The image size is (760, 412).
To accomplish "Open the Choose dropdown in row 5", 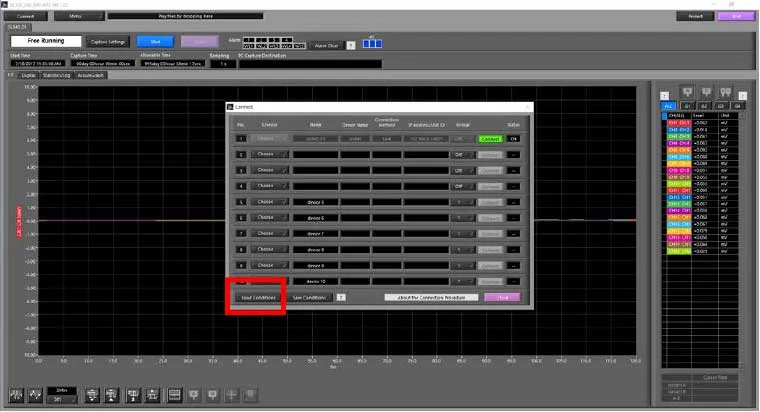I will point(270,201).
